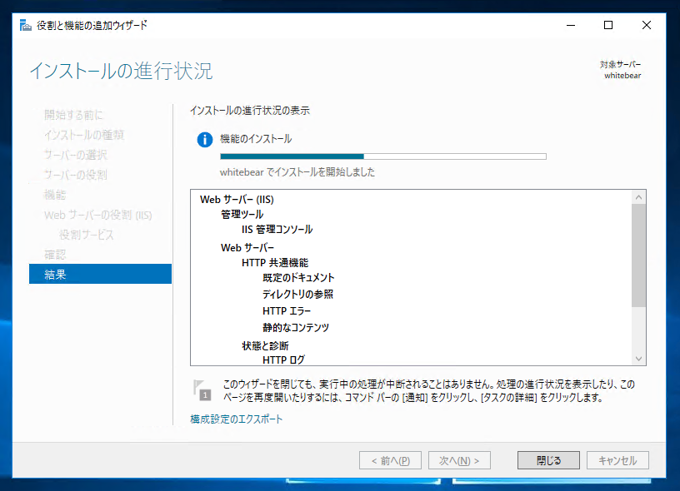Select the 開始する前に sidebar step
The width and height of the screenshot is (680, 491).
click(74, 115)
